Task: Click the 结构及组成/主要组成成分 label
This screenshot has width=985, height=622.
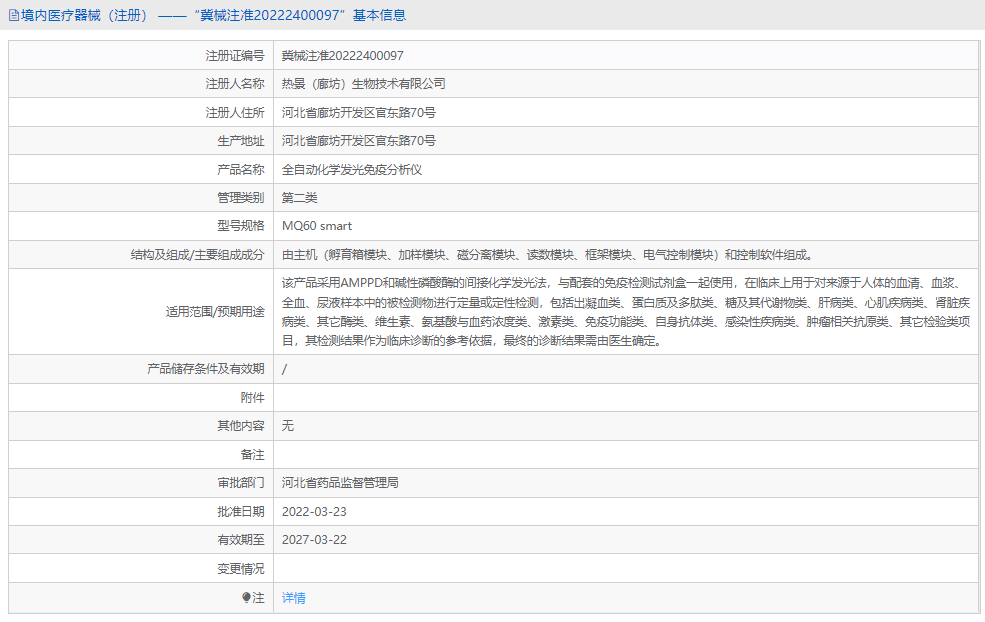Action: click(x=197, y=255)
